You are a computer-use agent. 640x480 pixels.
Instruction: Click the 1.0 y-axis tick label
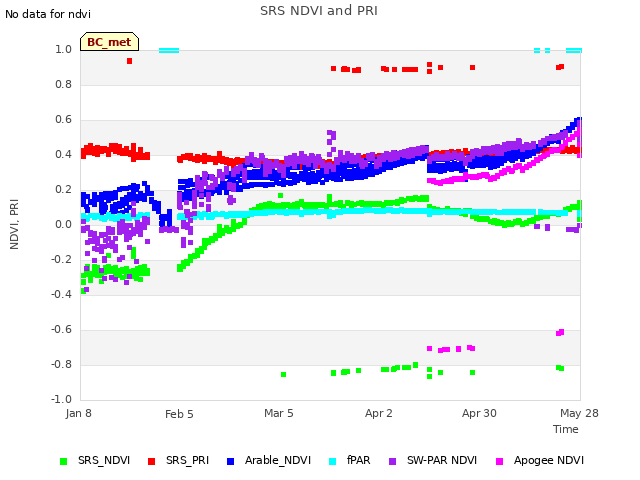[64, 50]
